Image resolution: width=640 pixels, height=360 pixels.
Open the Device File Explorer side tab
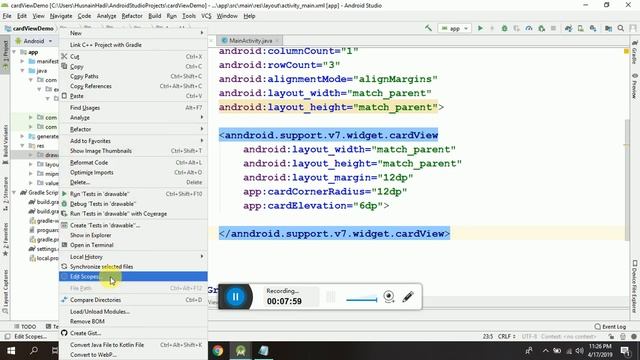coord(635,287)
